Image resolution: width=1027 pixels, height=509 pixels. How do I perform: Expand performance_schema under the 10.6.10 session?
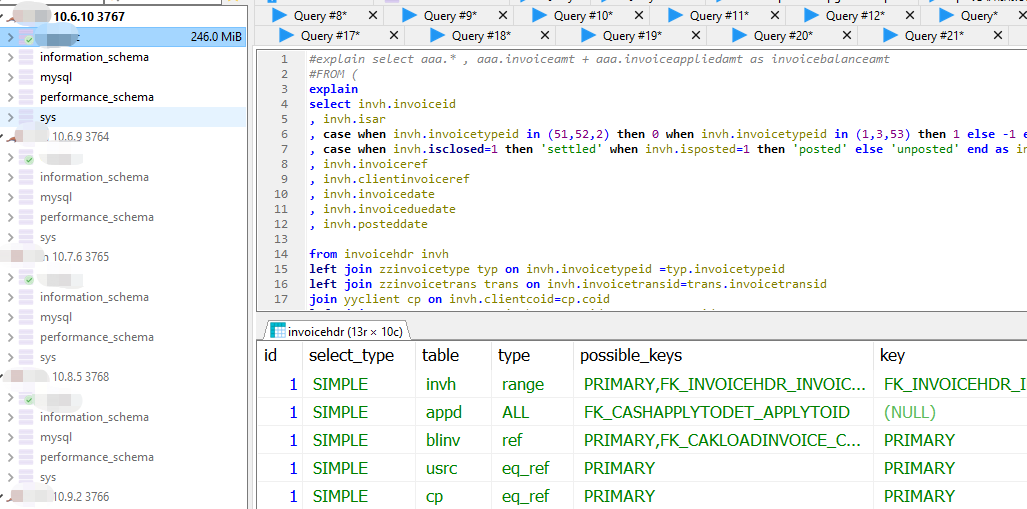pyautogui.click(x=10, y=97)
